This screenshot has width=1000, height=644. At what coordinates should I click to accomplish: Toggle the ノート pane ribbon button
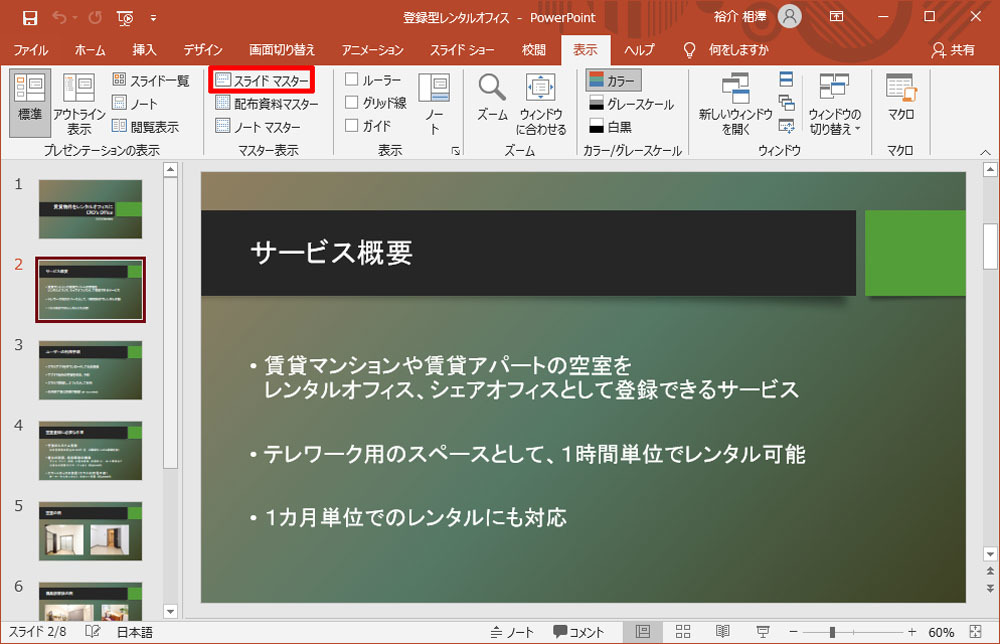[434, 104]
